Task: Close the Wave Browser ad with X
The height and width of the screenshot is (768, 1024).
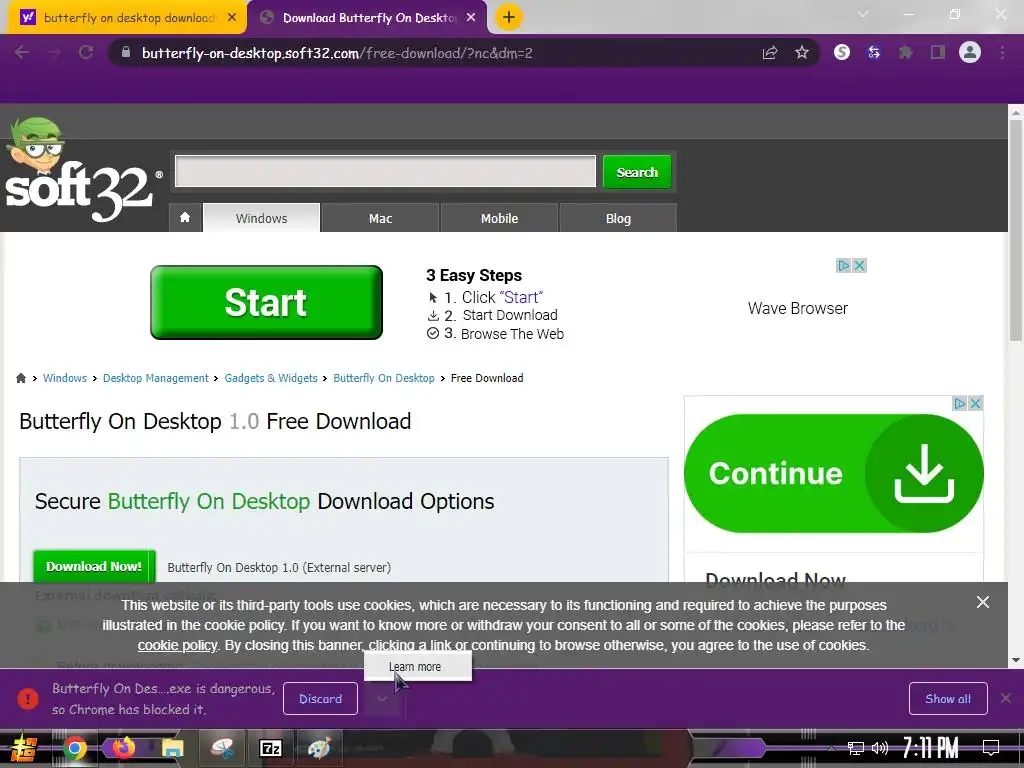Action: tap(859, 266)
